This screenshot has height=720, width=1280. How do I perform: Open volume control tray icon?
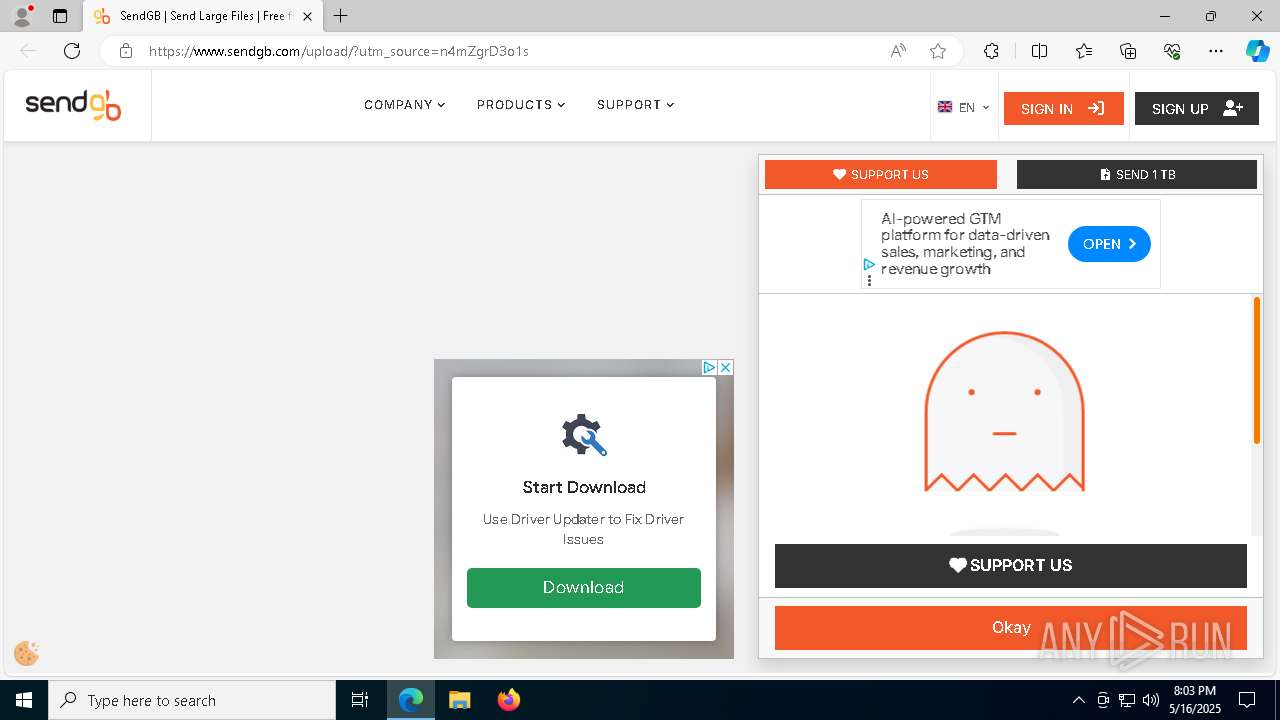[x=1151, y=700]
